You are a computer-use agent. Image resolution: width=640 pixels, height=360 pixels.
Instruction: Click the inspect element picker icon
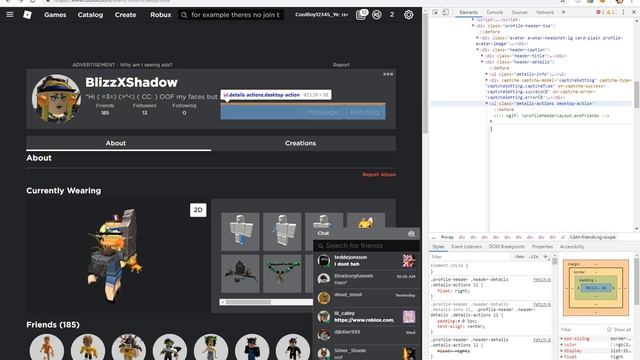pos(435,12)
